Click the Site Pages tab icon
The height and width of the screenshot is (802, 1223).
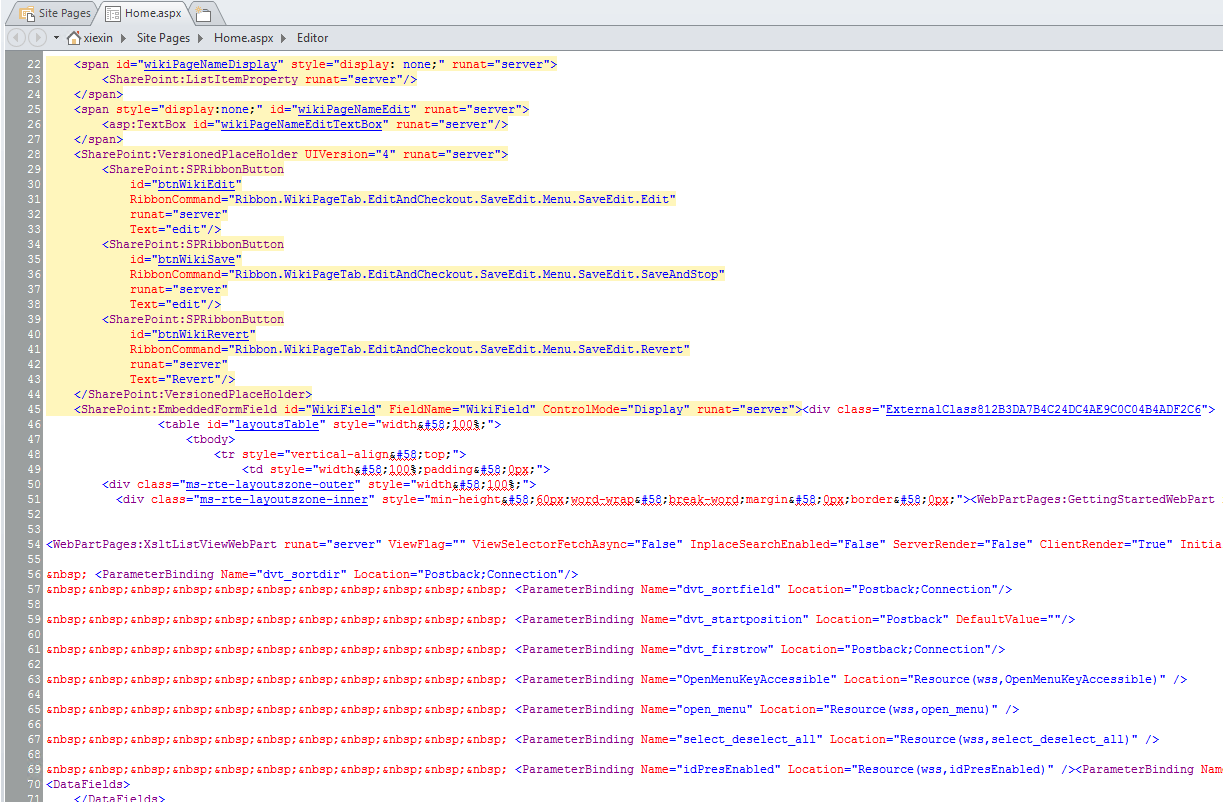[28, 14]
